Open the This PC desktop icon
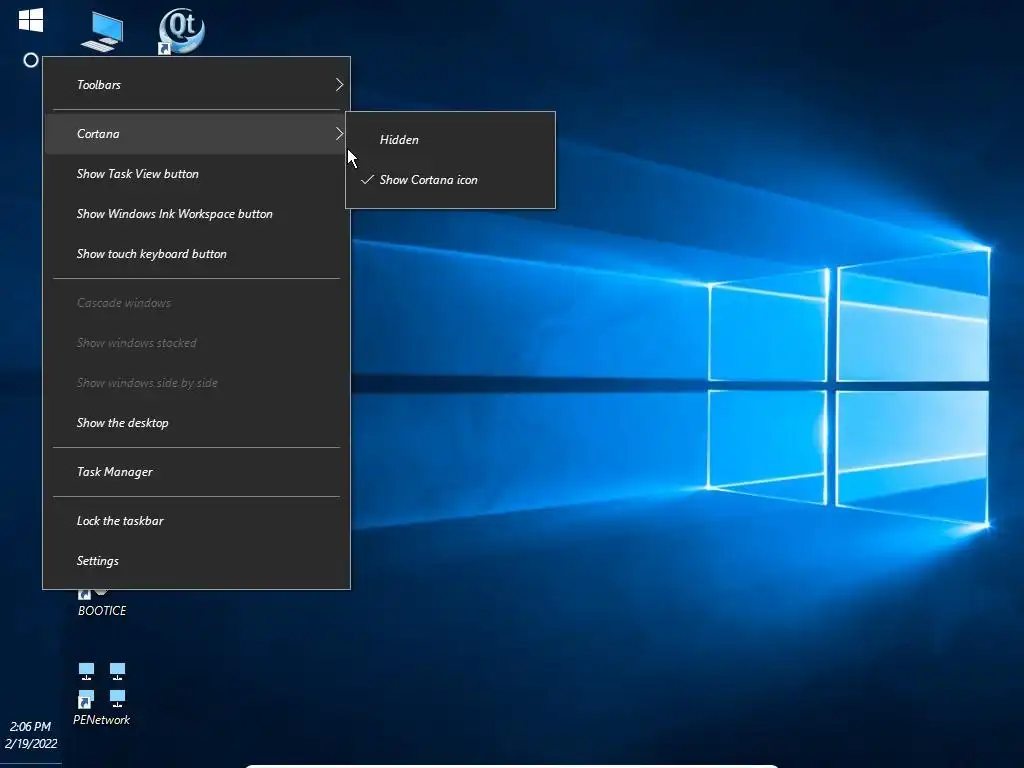This screenshot has height=768, width=1024. click(103, 31)
